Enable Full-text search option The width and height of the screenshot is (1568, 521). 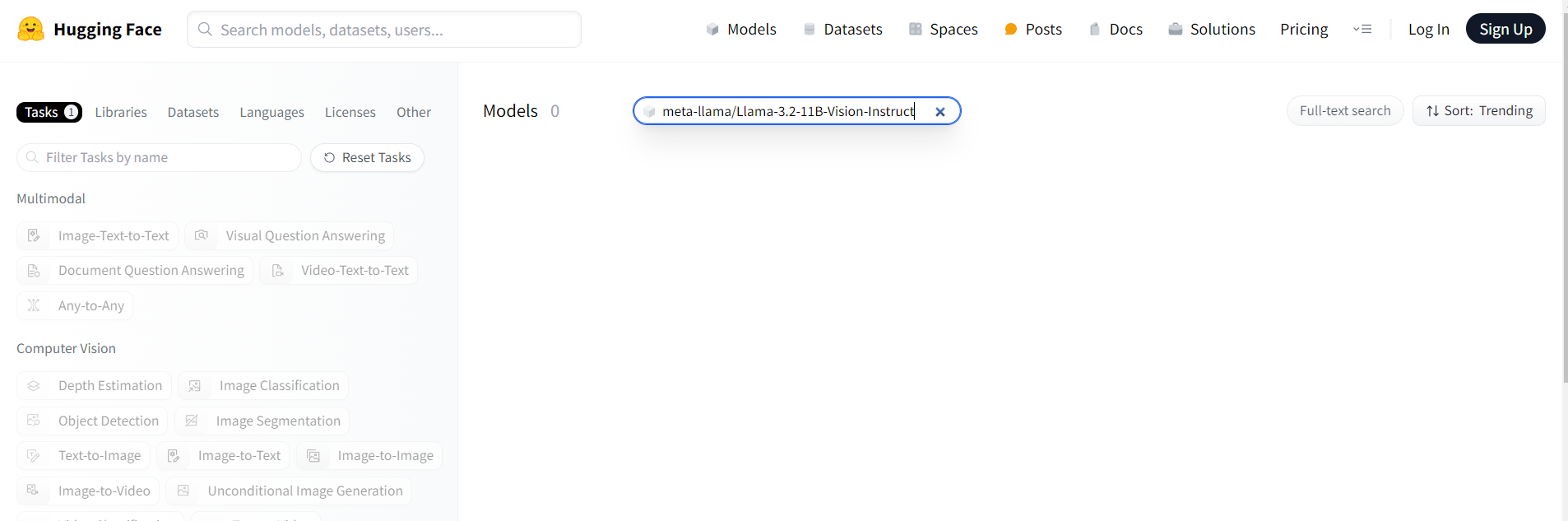[x=1345, y=111]
